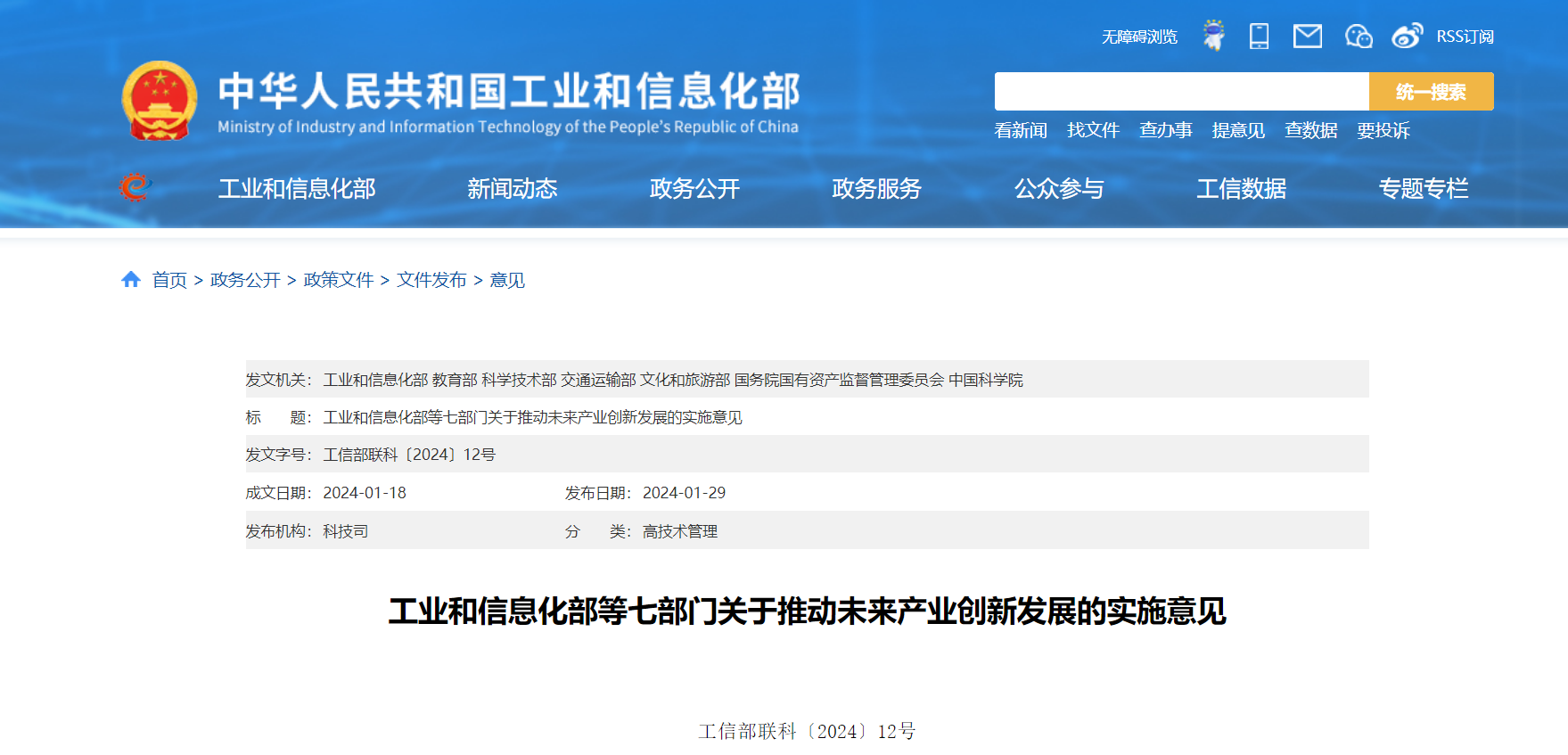1568x755 pixels.
Task: Open the 政务公开 navigation menu
Action: click(x=694, y=188)
